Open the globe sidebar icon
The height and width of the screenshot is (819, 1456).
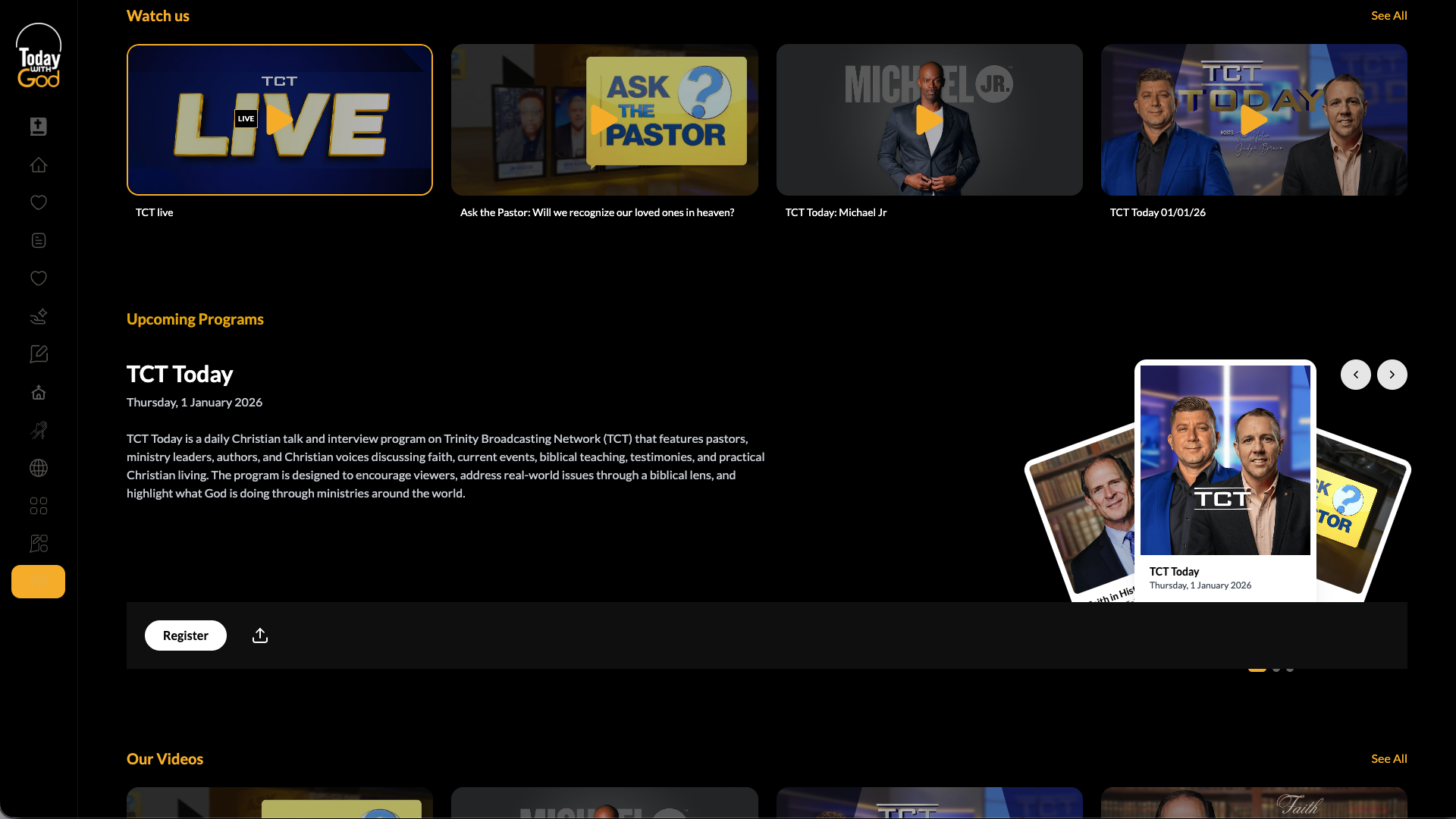tap(39, 468)
